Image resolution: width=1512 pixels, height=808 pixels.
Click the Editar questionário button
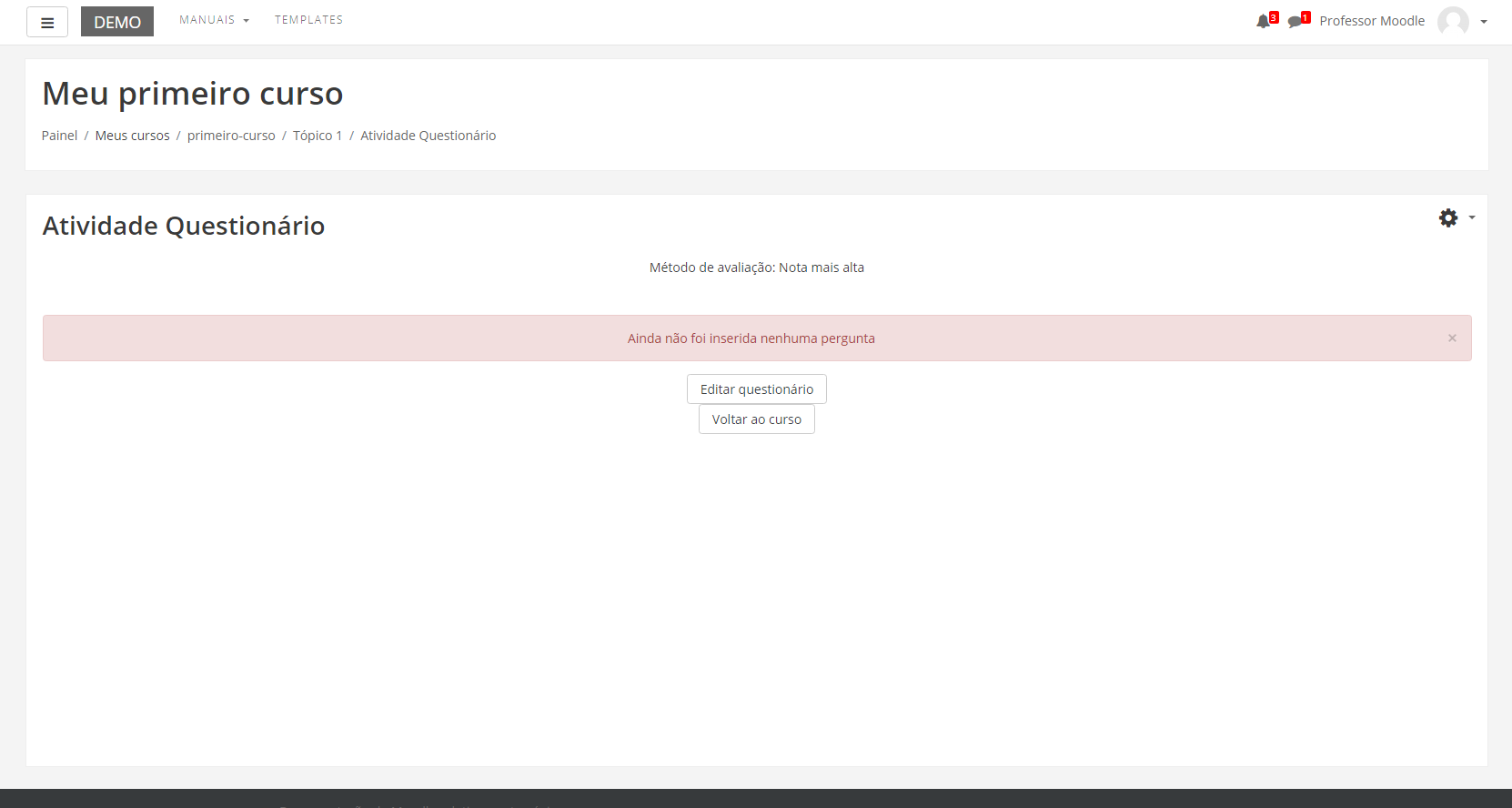757,389
